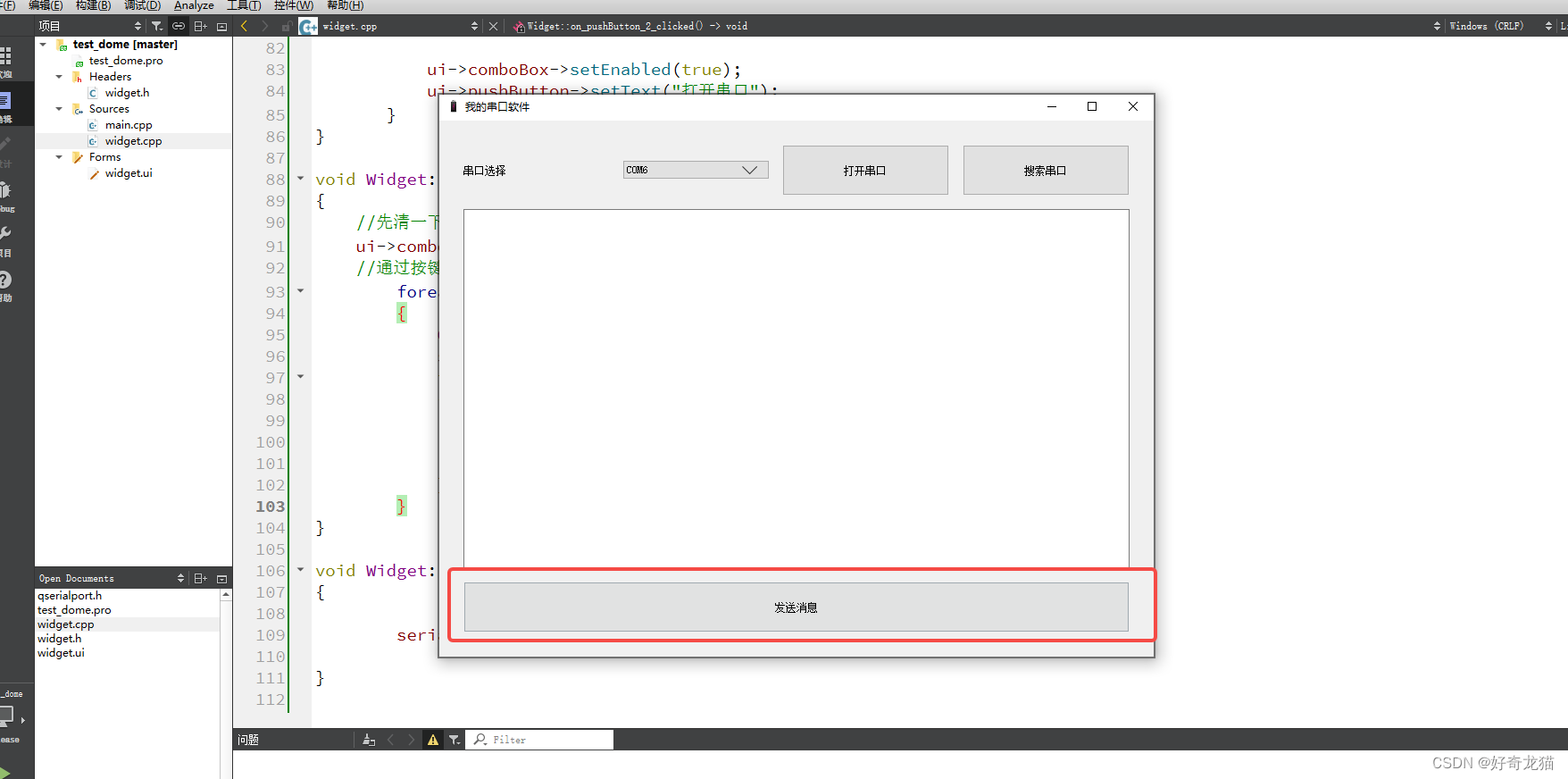
Task: Collapse the Sources folder in project tree
Action: [x=59, y=109]
